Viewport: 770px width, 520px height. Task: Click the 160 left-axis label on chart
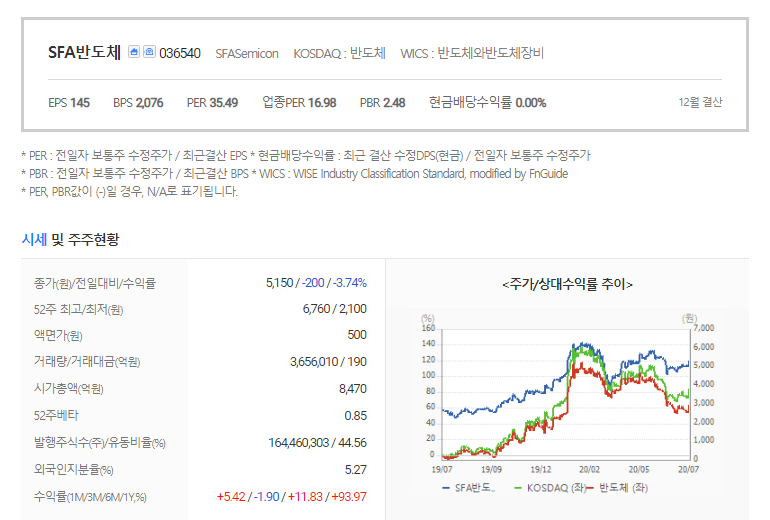click(x=428, y=328)
